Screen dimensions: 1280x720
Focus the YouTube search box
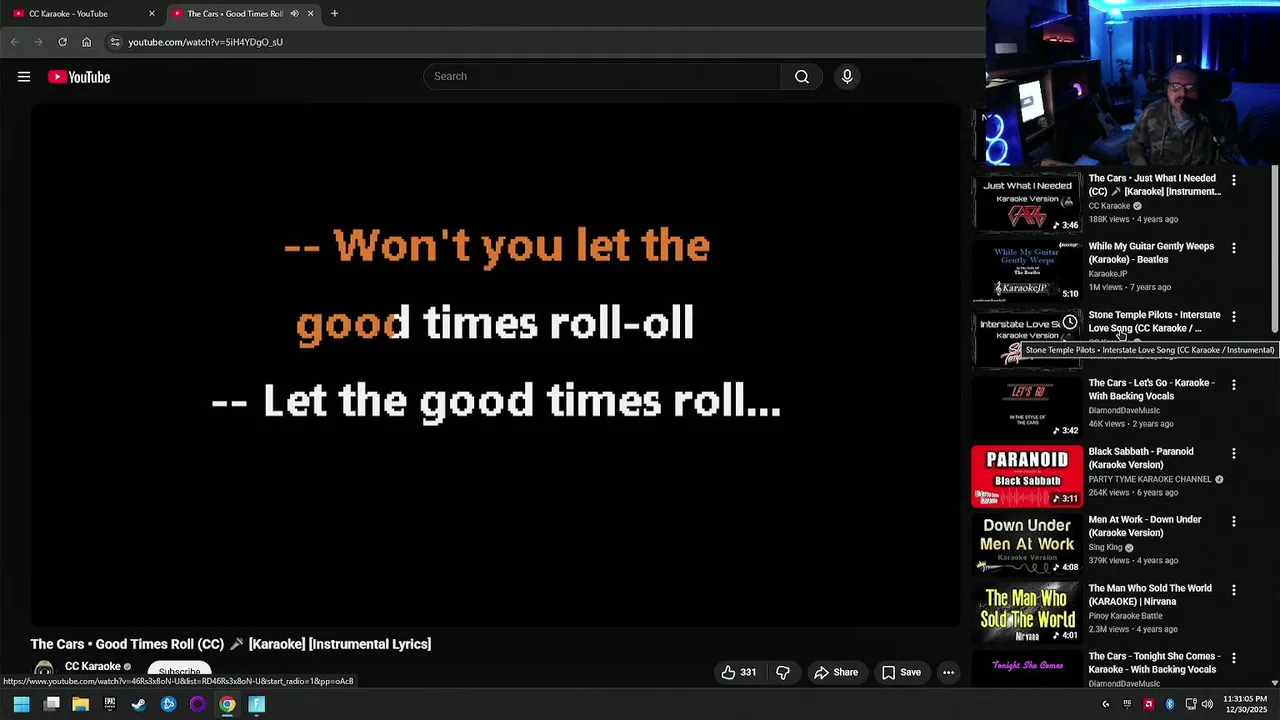tap(602, 77)
